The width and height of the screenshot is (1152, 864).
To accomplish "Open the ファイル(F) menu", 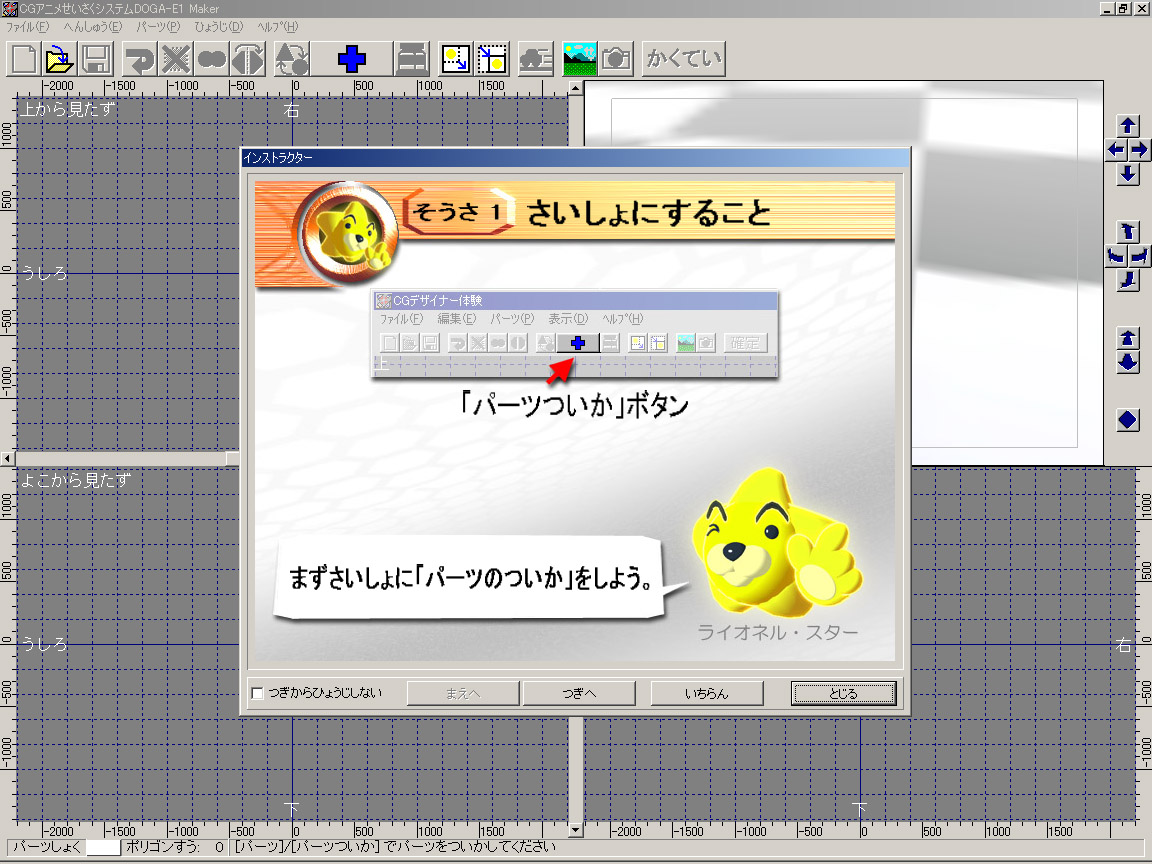I will point(27,26).
